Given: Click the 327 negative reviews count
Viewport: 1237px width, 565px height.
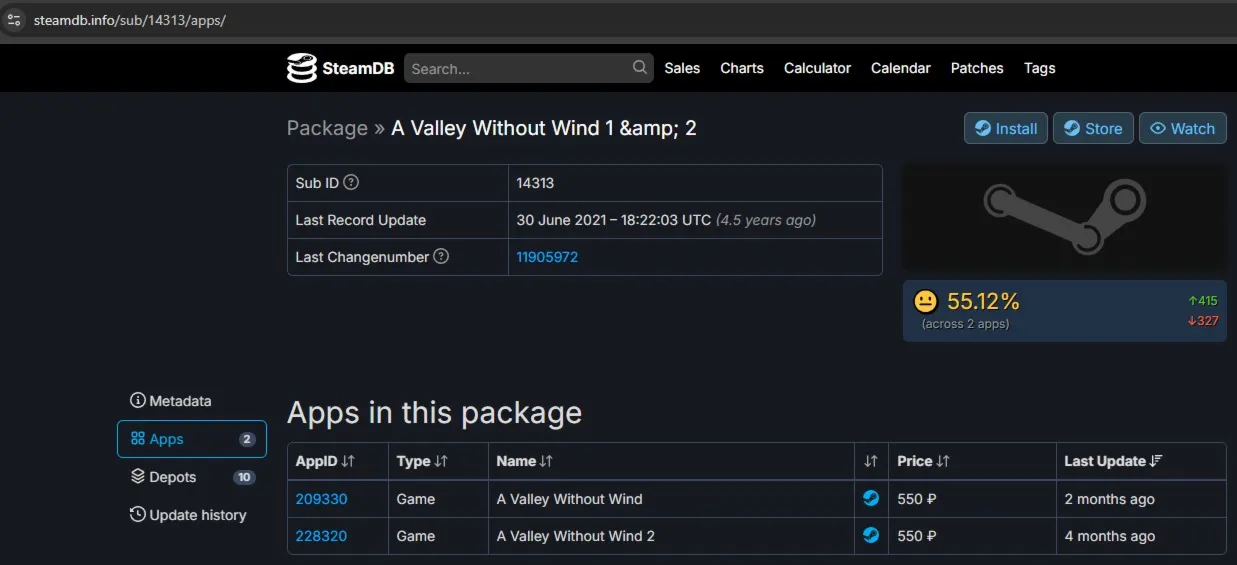Looking at the screenshot, I should 1202,321.
